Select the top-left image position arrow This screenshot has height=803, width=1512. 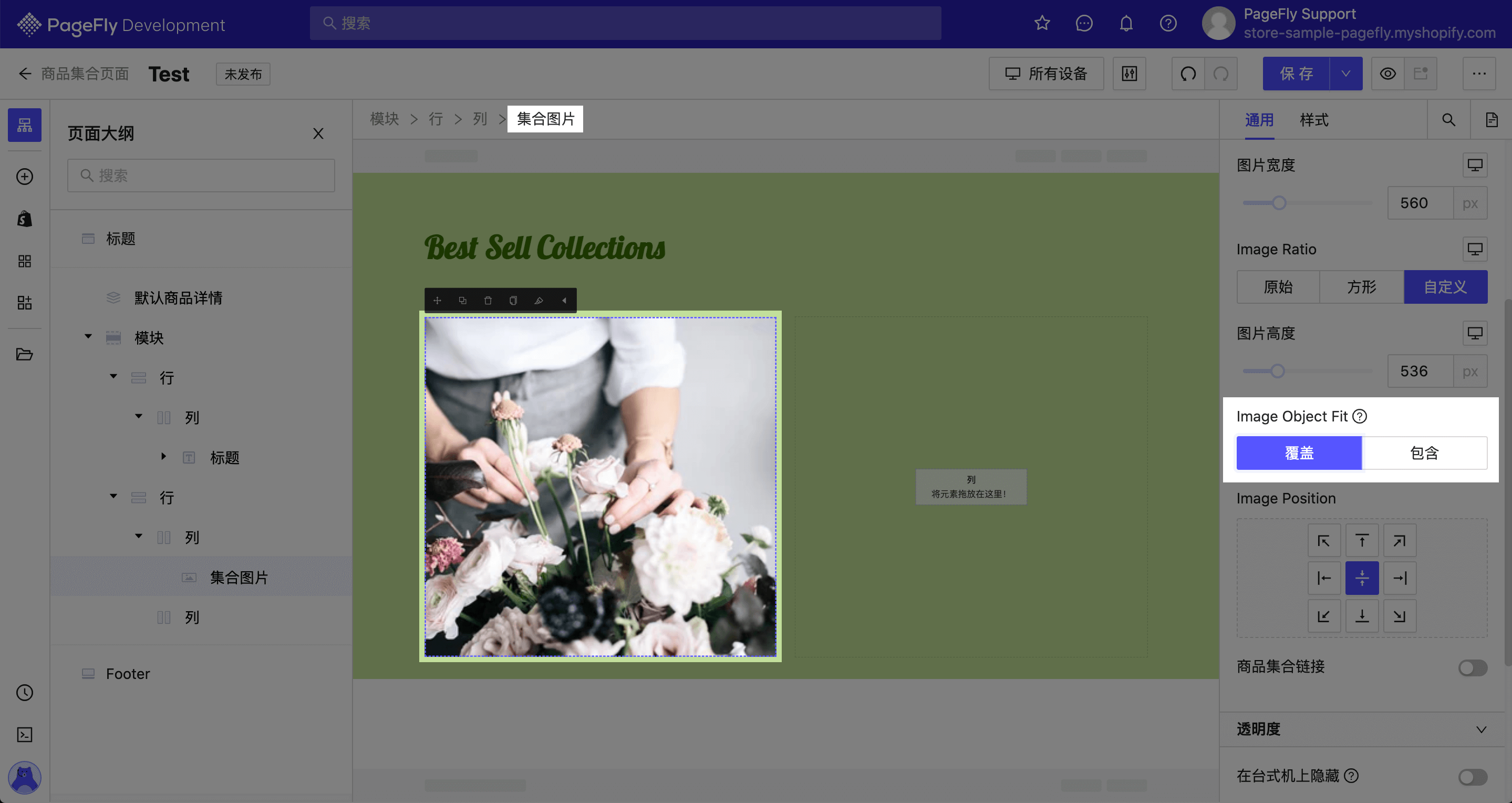click(x=1323, y=541)
